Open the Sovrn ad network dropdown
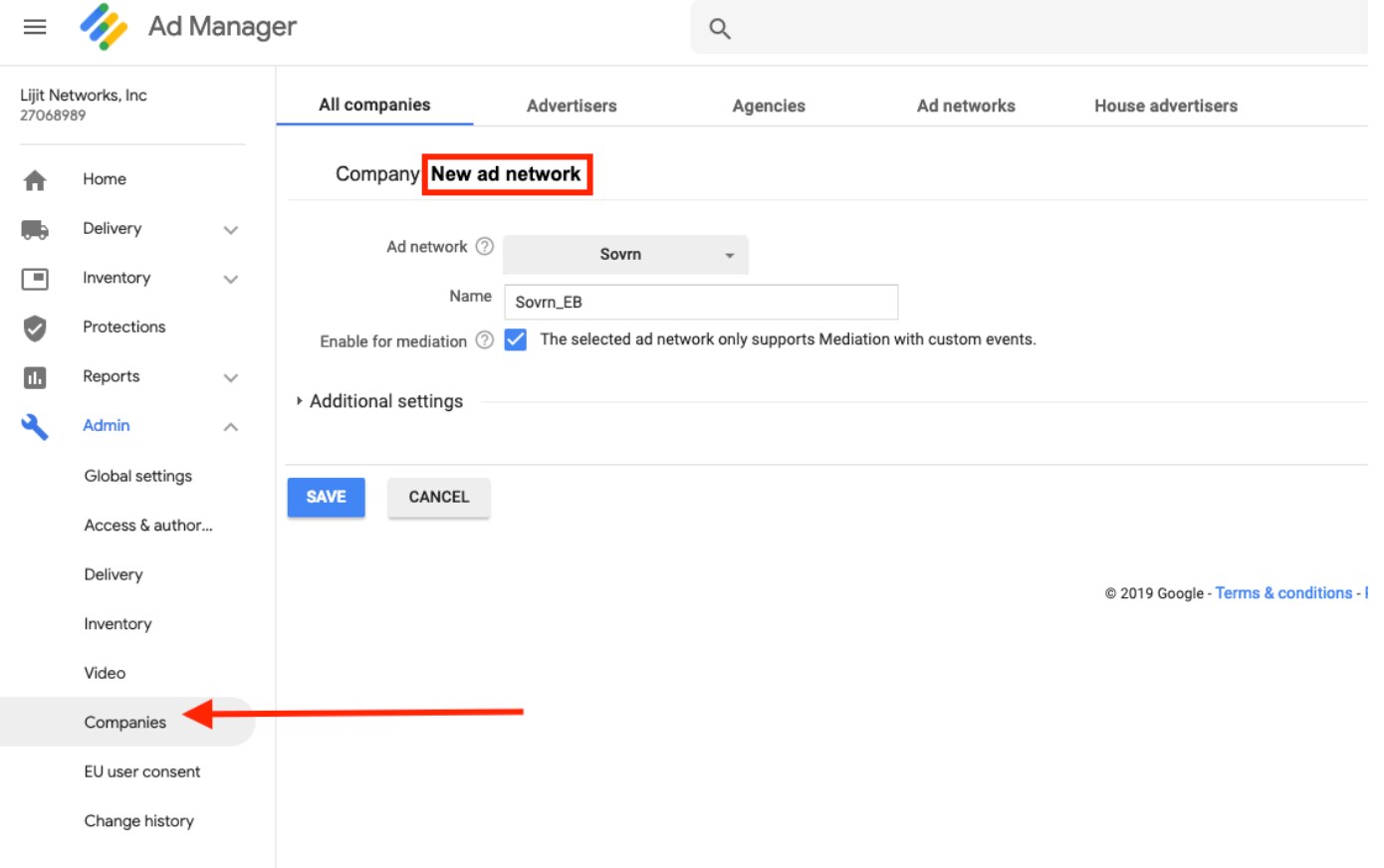The width and height of the screenshot is (1384, 868). (x=625, y=255)
